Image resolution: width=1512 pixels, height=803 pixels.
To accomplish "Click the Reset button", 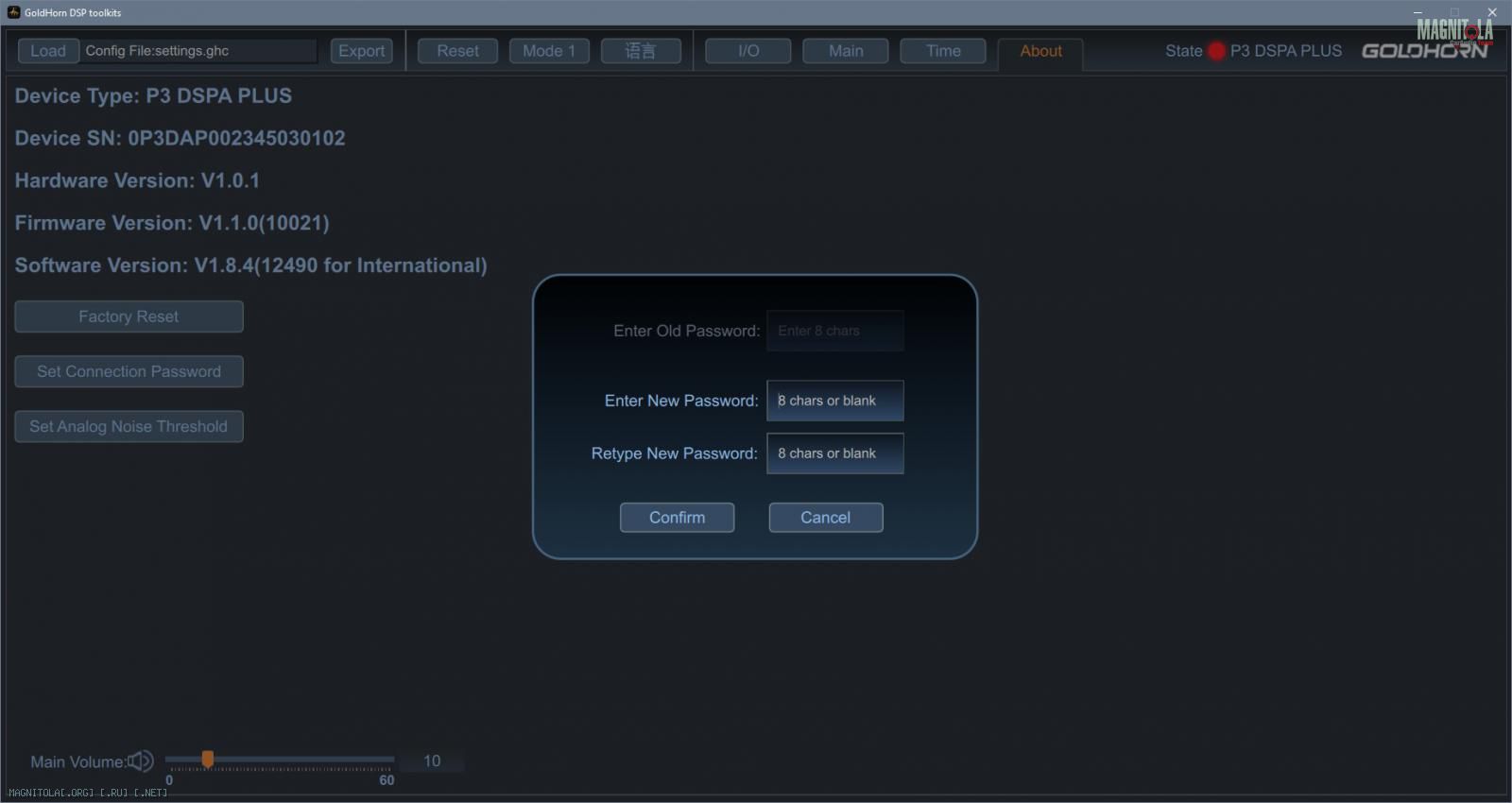I will pyautogui.click(x=458, y=51).
